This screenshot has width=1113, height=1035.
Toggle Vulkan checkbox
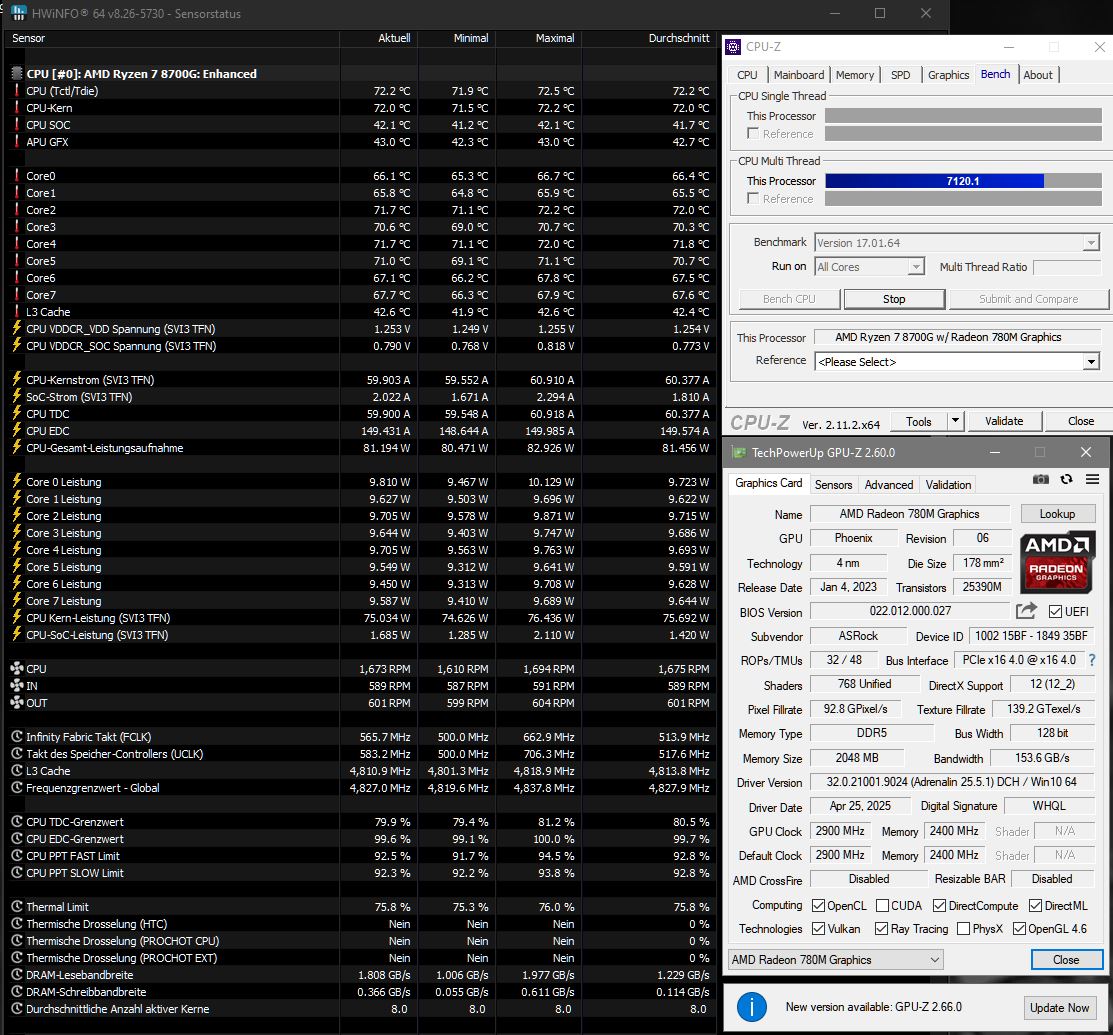pyautogui.click(x=818, y=929)
